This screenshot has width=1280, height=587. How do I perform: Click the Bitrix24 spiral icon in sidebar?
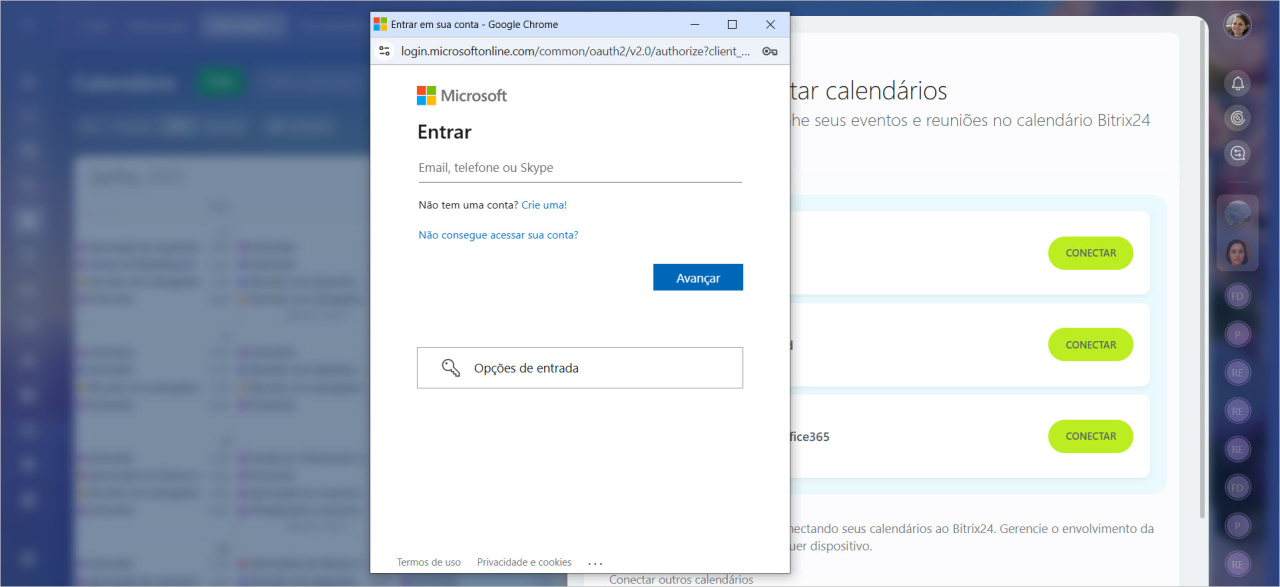[x=1238, y=118]
